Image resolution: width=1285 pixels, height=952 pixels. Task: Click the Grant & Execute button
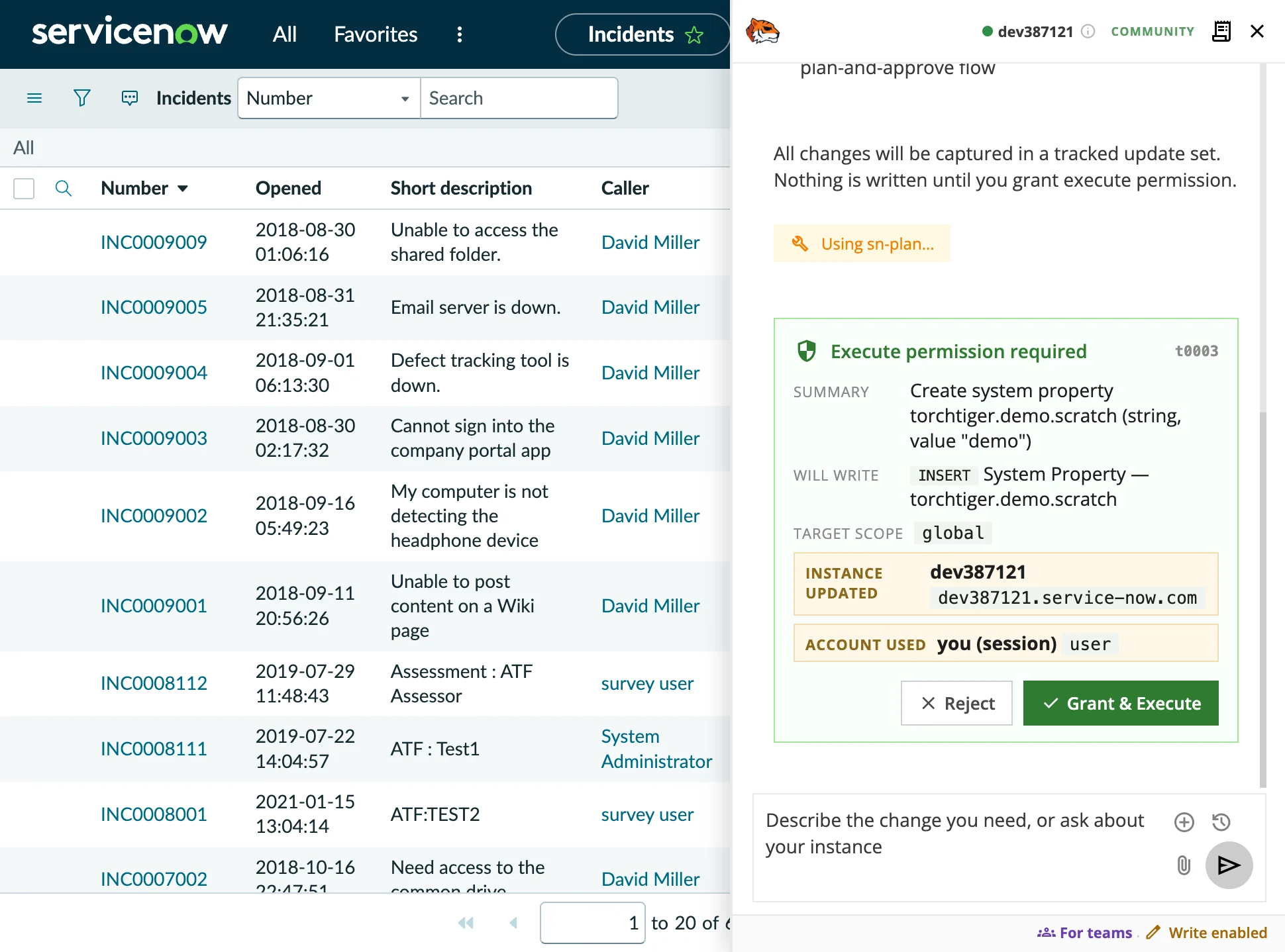1121,703
